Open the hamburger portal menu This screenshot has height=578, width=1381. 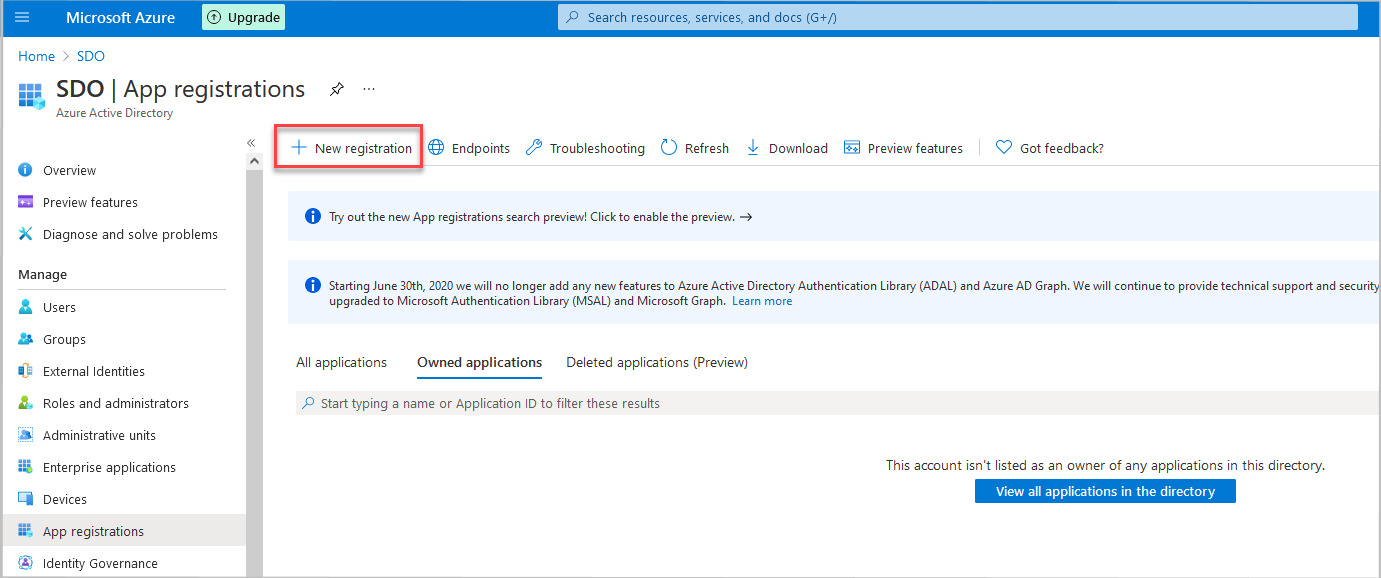(22, 17)
